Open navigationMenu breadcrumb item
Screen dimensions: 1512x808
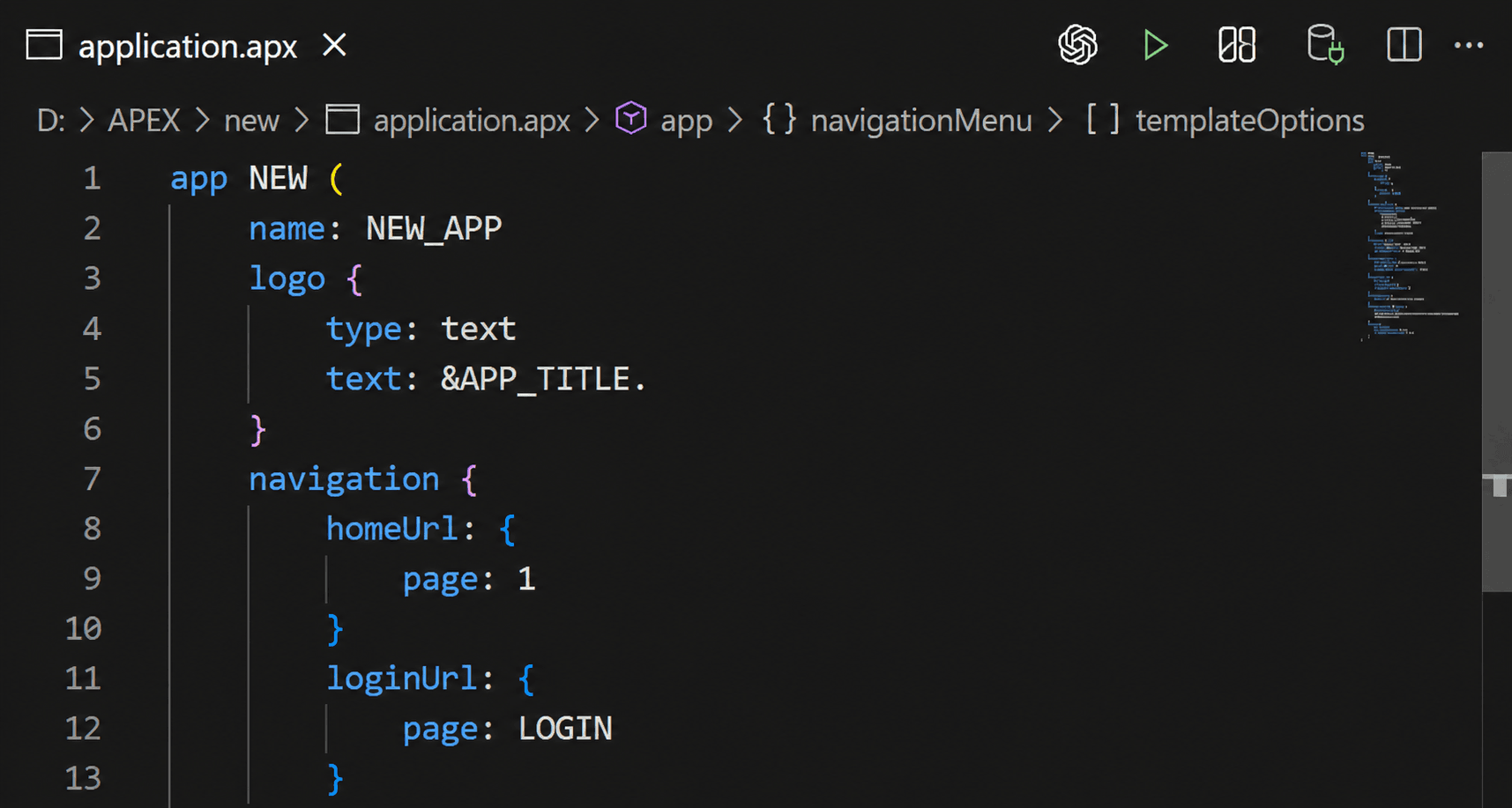click(921, 120)
